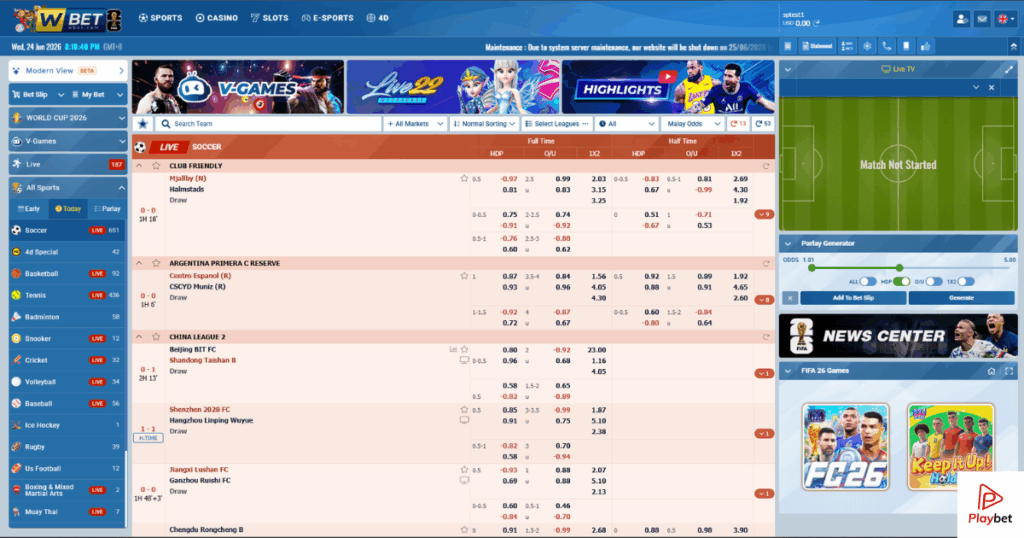Open the Malay Odds dropdown
1024x538 pixels.
(692, 123)
